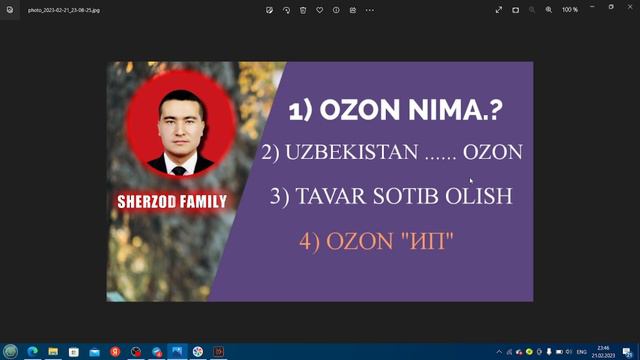Open the Mail app from the taskbar

pyautogui.click(x=94, y=351)
